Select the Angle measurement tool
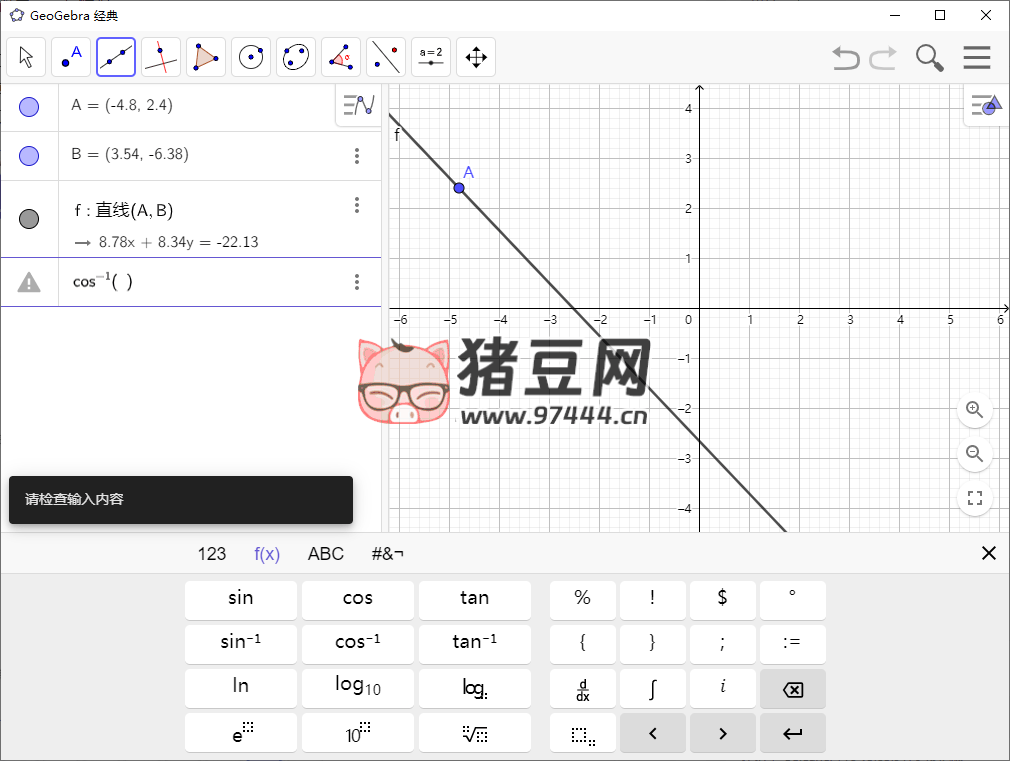The width and height of the screenshot is (1010, 761). point(340,57)
